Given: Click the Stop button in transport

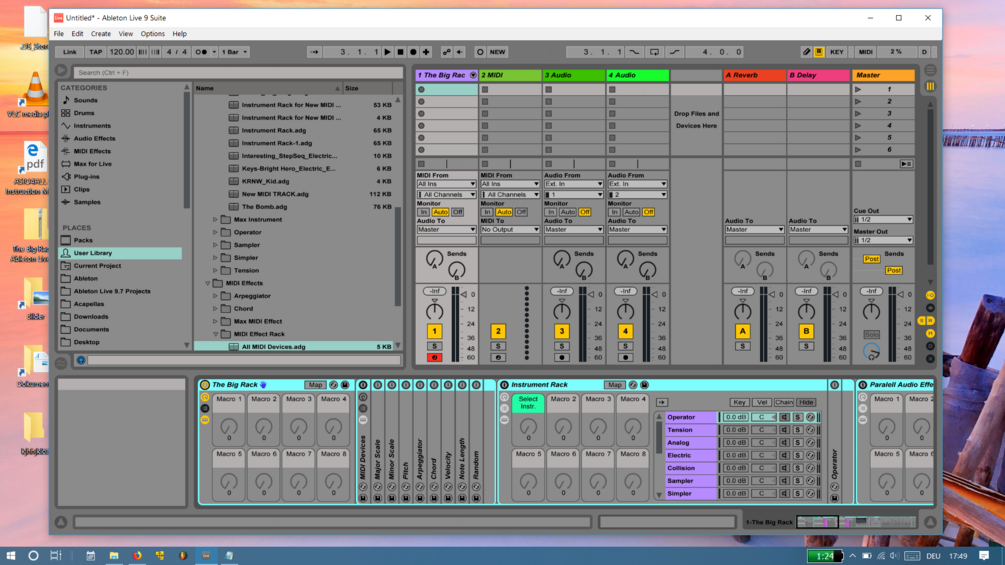Looking at the screenshot, I should pyautogui.click(x=401, y=52).
